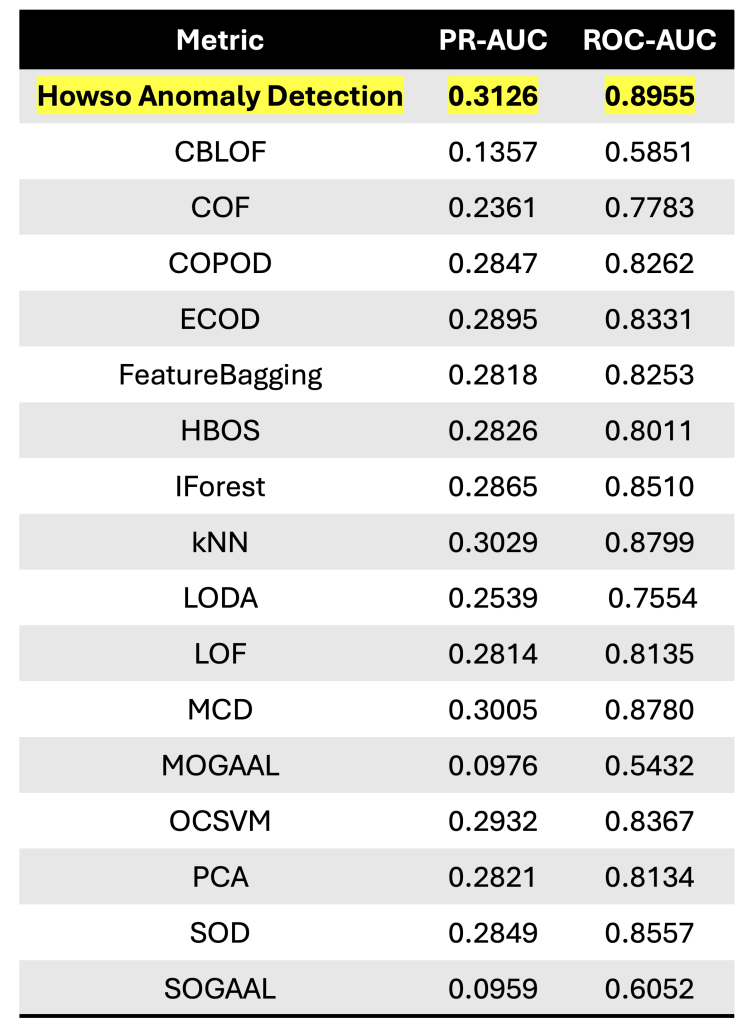
Task: Click the SOD row label
Action: (220, 933)
